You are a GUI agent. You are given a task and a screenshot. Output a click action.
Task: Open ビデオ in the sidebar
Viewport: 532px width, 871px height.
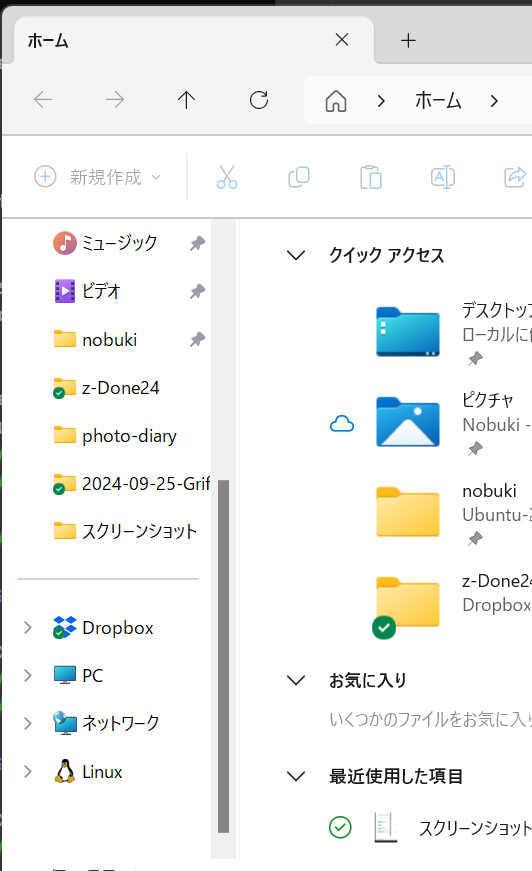click(x=87, y=291)
